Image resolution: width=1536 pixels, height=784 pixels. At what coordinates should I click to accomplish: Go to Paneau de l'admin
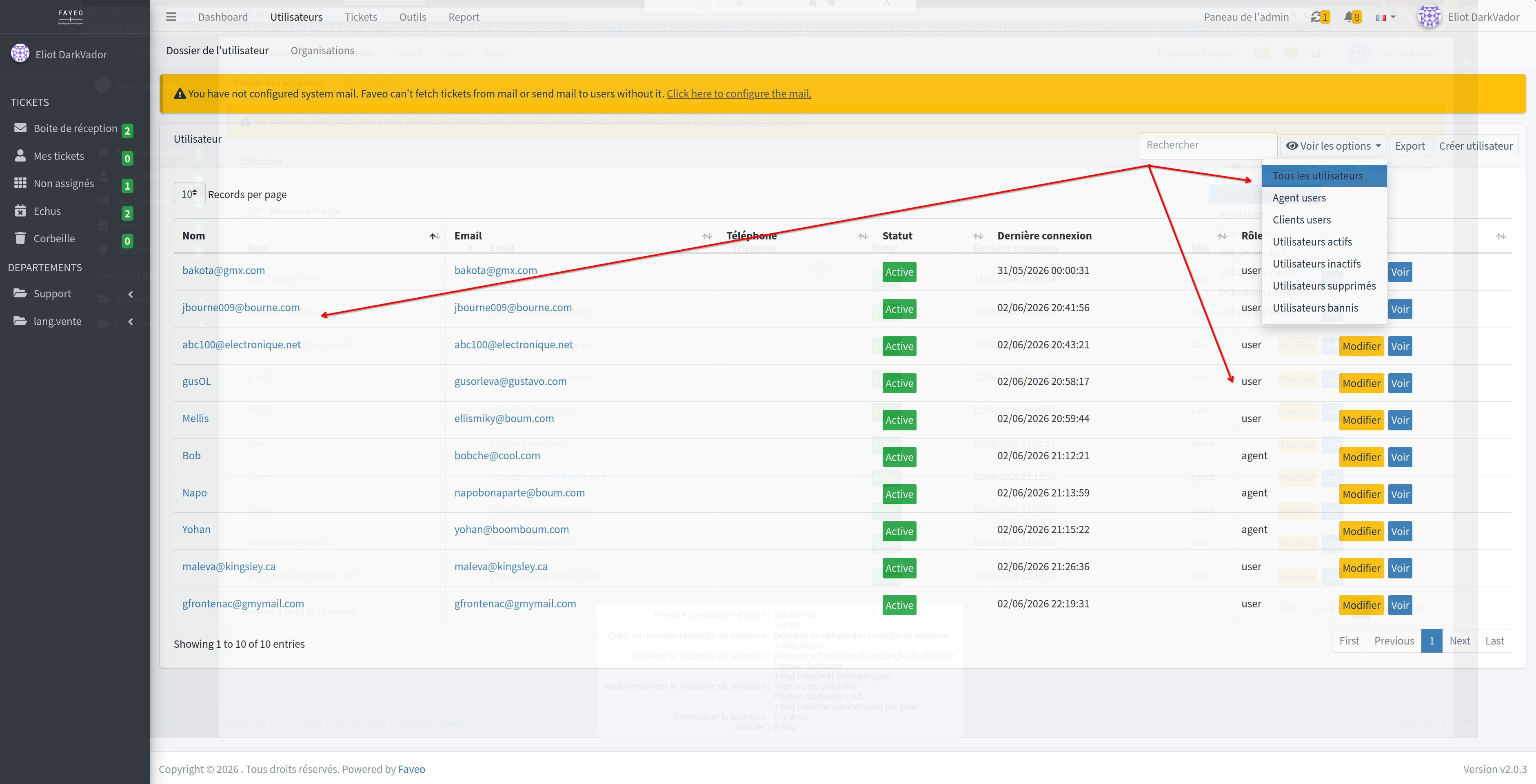pos(1246,17)
